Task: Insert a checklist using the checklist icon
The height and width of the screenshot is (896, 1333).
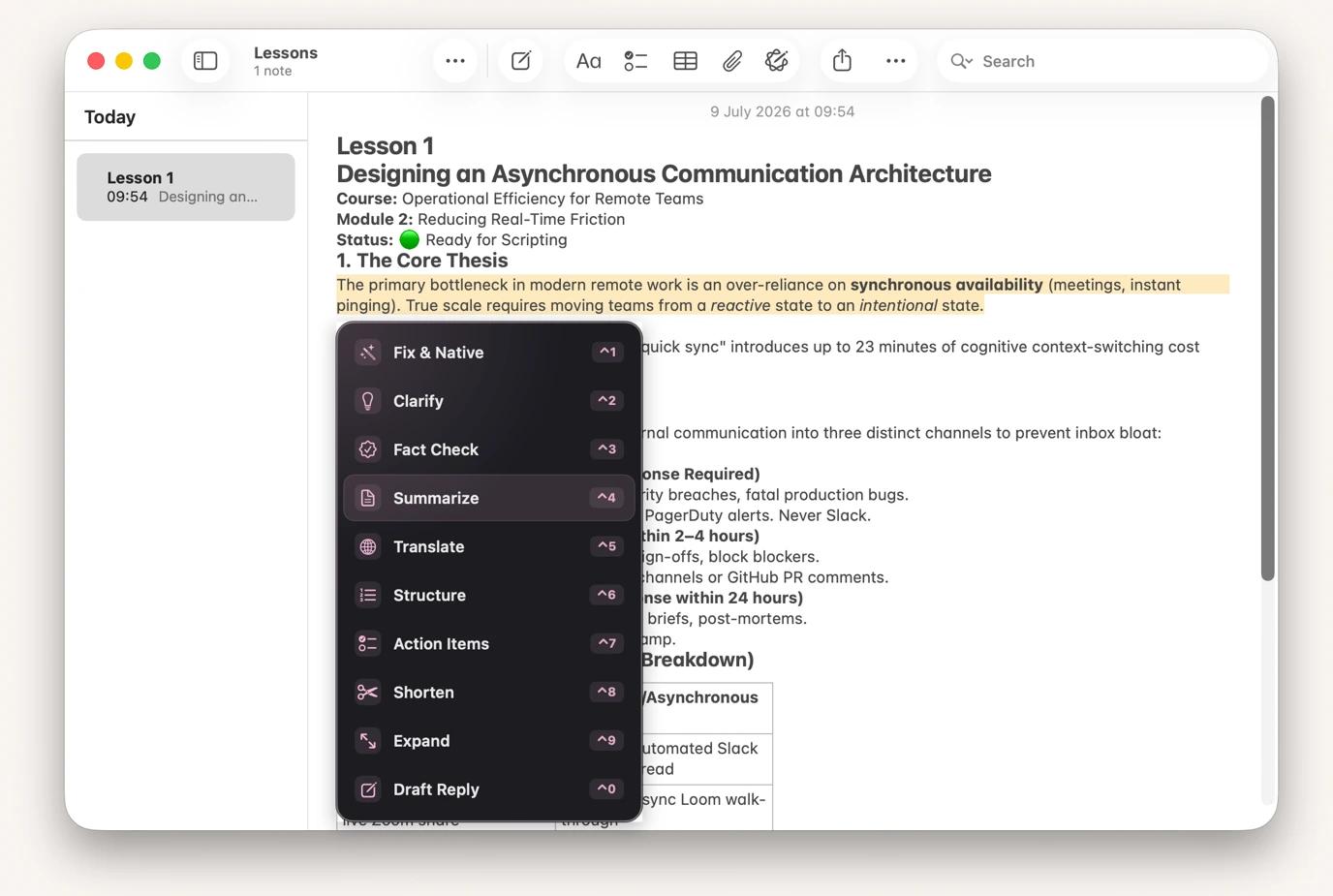Action: [635, 61]
